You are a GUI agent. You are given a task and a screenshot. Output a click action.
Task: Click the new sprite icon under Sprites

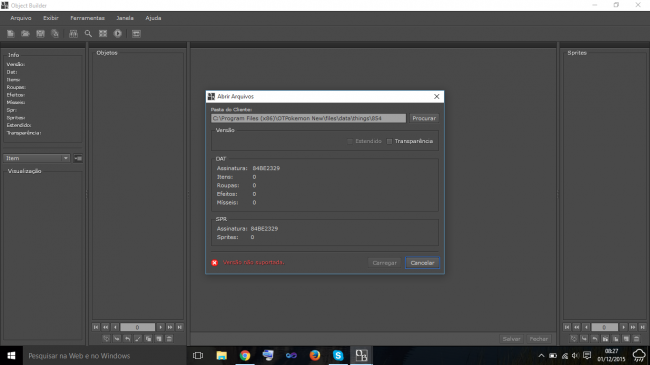(x=626, y=339)
